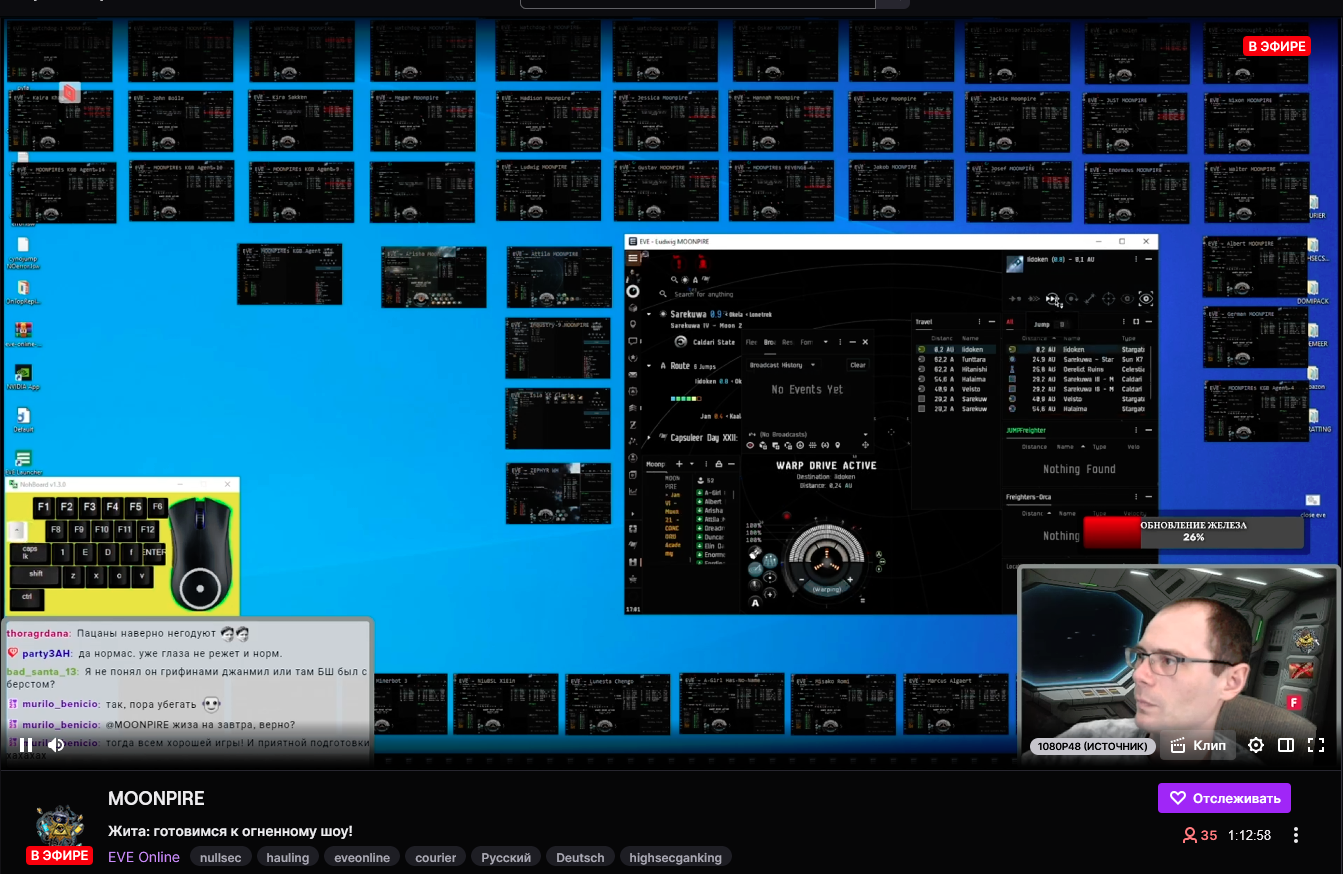The width and height of the screenshot is (1343, 874).
Task: Clear broadcast history with Clear button
Action: 858,365
